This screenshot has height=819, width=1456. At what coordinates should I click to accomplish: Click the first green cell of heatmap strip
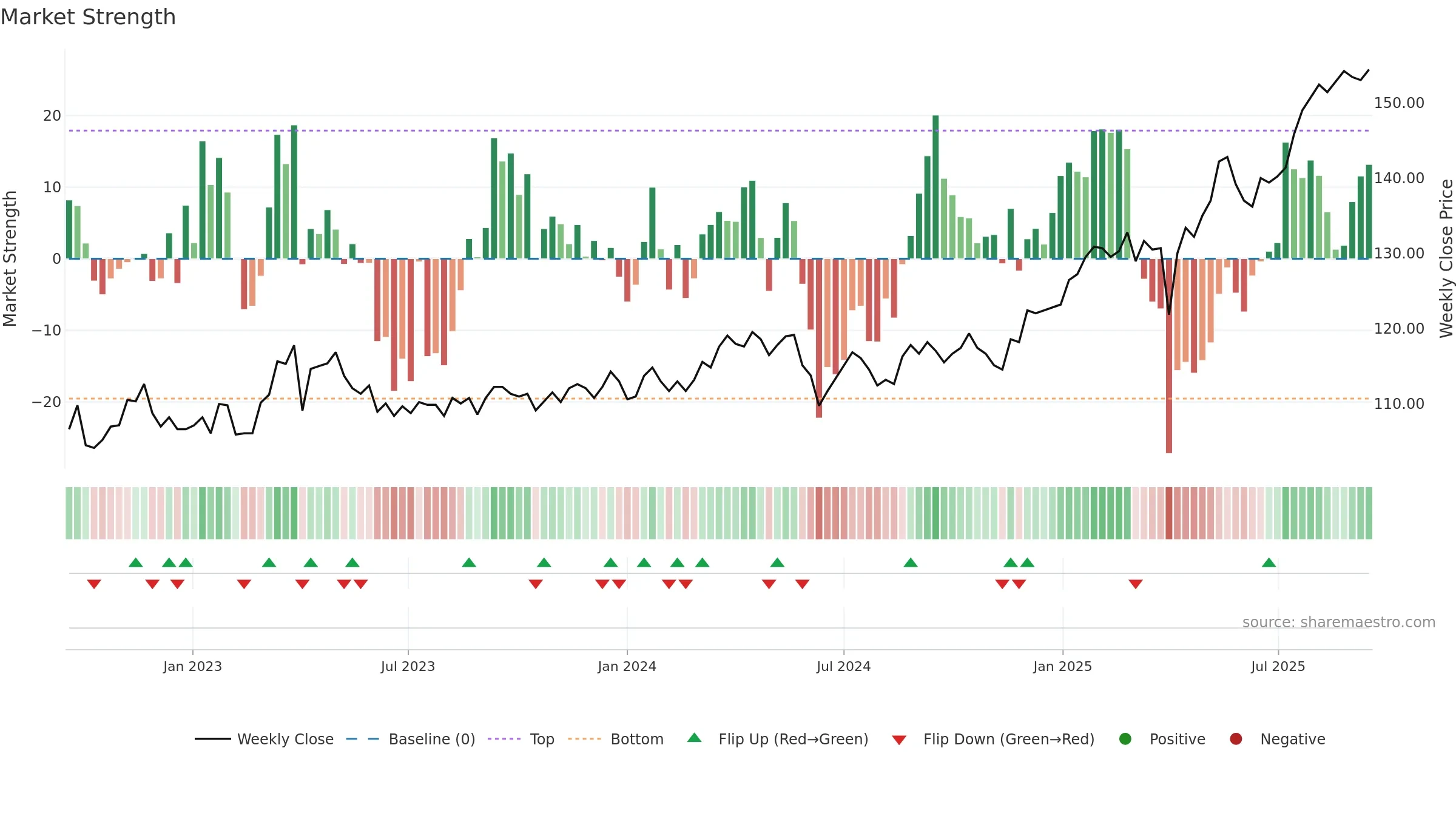tap(69, 513)
